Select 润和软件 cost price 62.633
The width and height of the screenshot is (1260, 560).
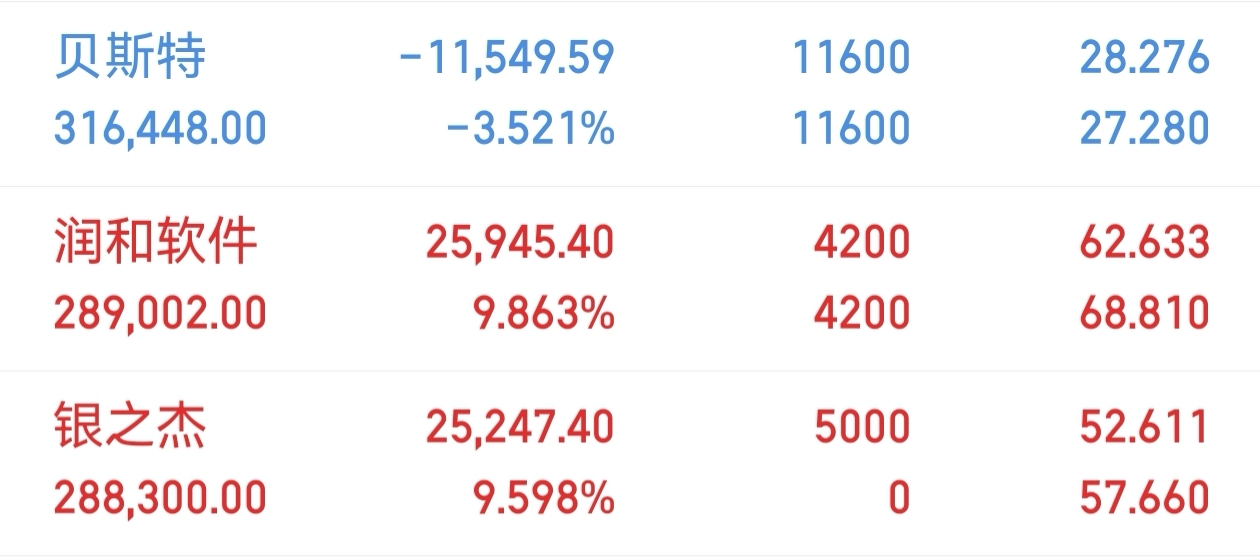1144,243
